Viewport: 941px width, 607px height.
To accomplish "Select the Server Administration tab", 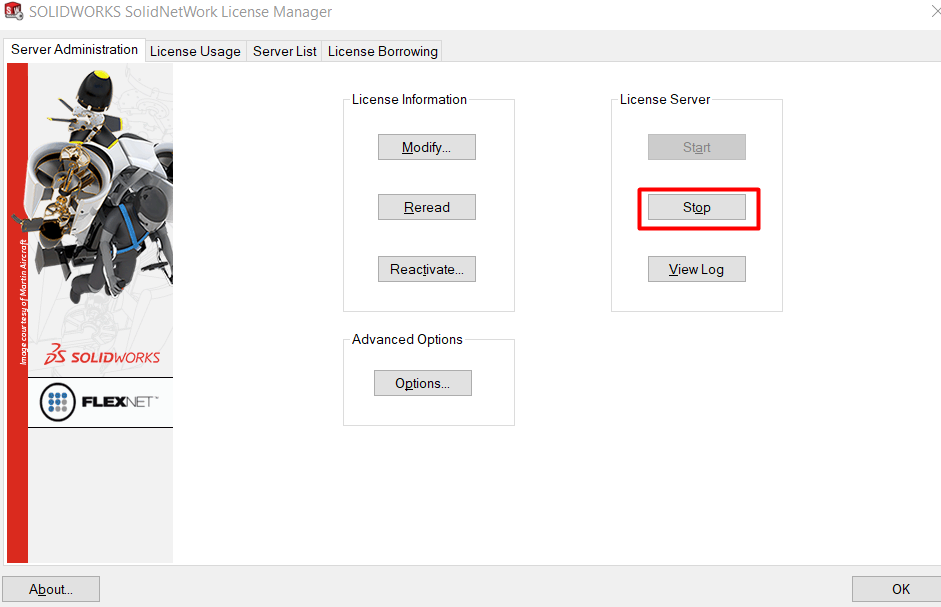I will coord(75,50).
